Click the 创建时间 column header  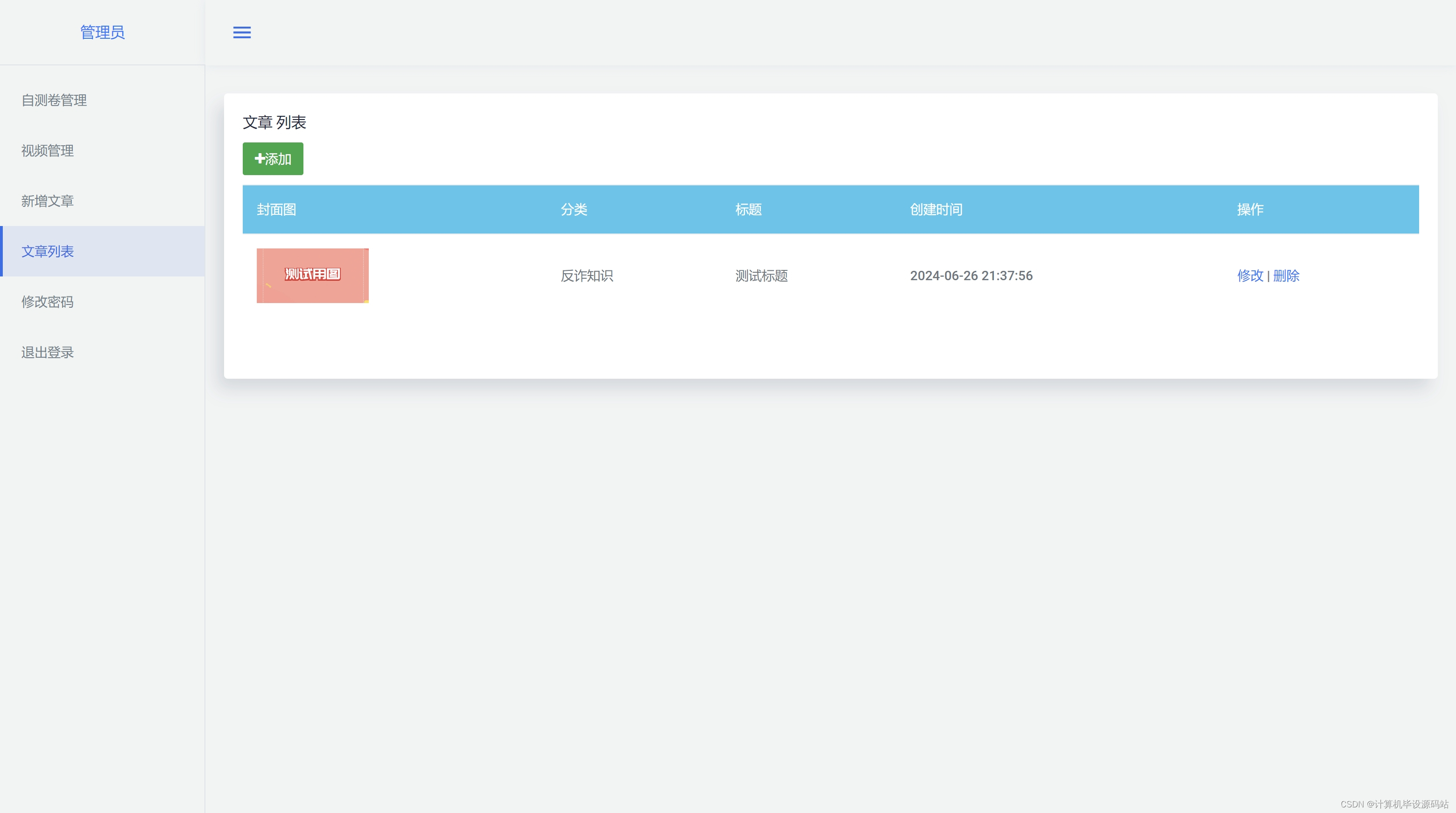[x=936, y=209]
